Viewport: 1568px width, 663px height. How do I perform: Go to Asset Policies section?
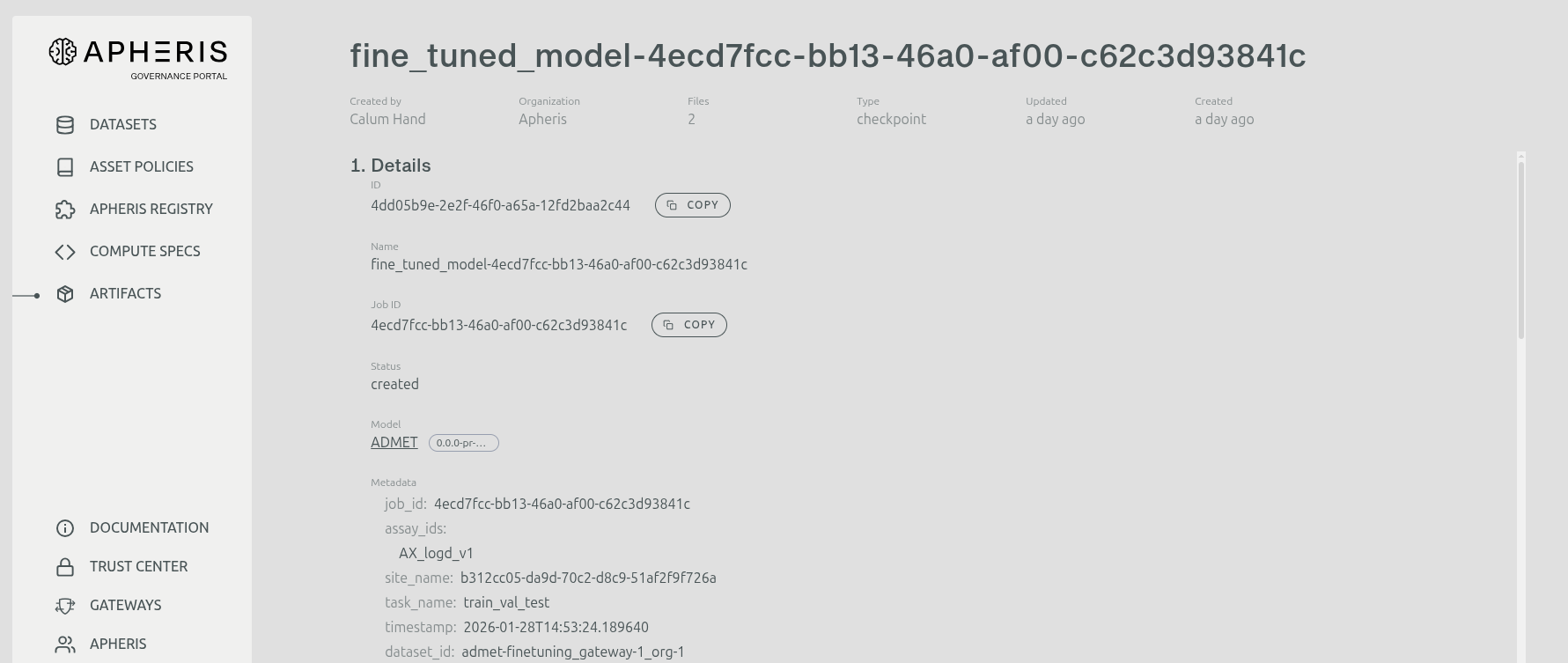pos(142,167)
